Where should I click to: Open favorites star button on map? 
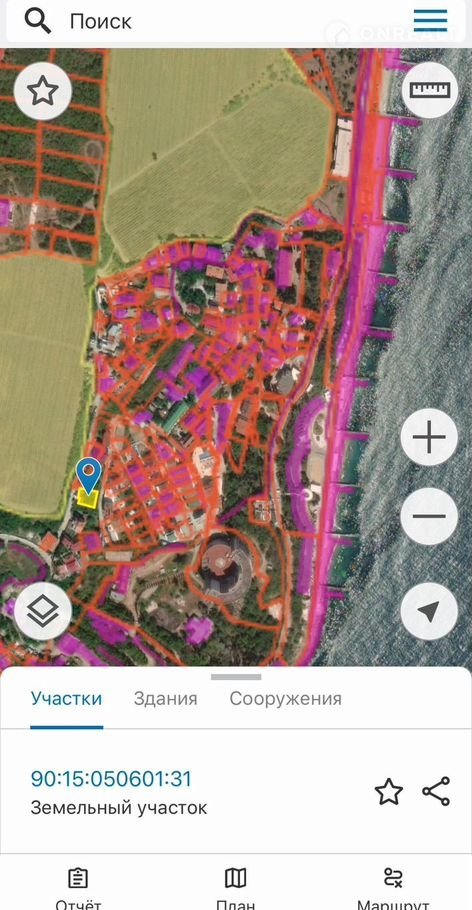coord(43,92)
